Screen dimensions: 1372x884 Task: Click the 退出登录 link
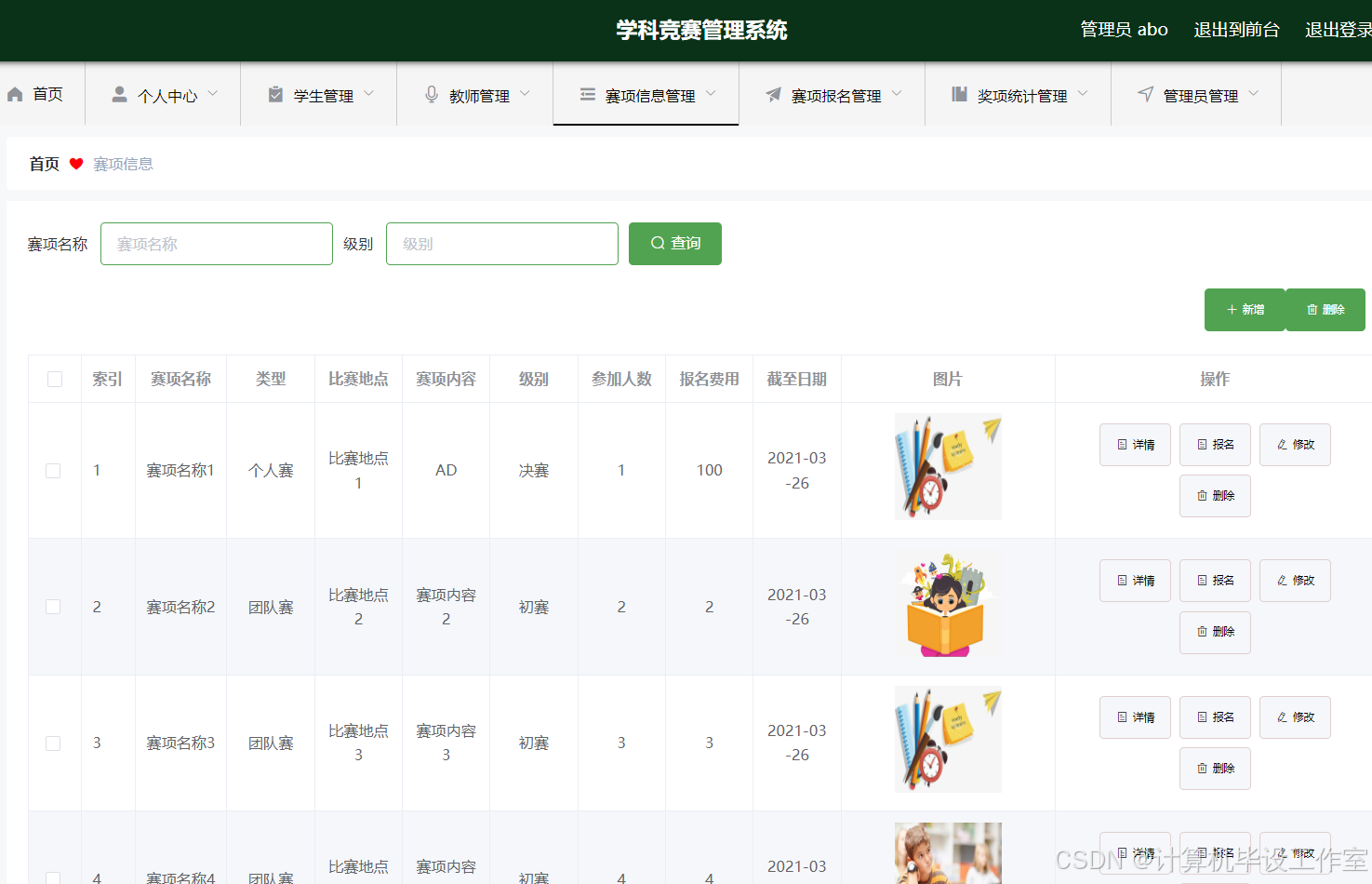[1339, 30]
